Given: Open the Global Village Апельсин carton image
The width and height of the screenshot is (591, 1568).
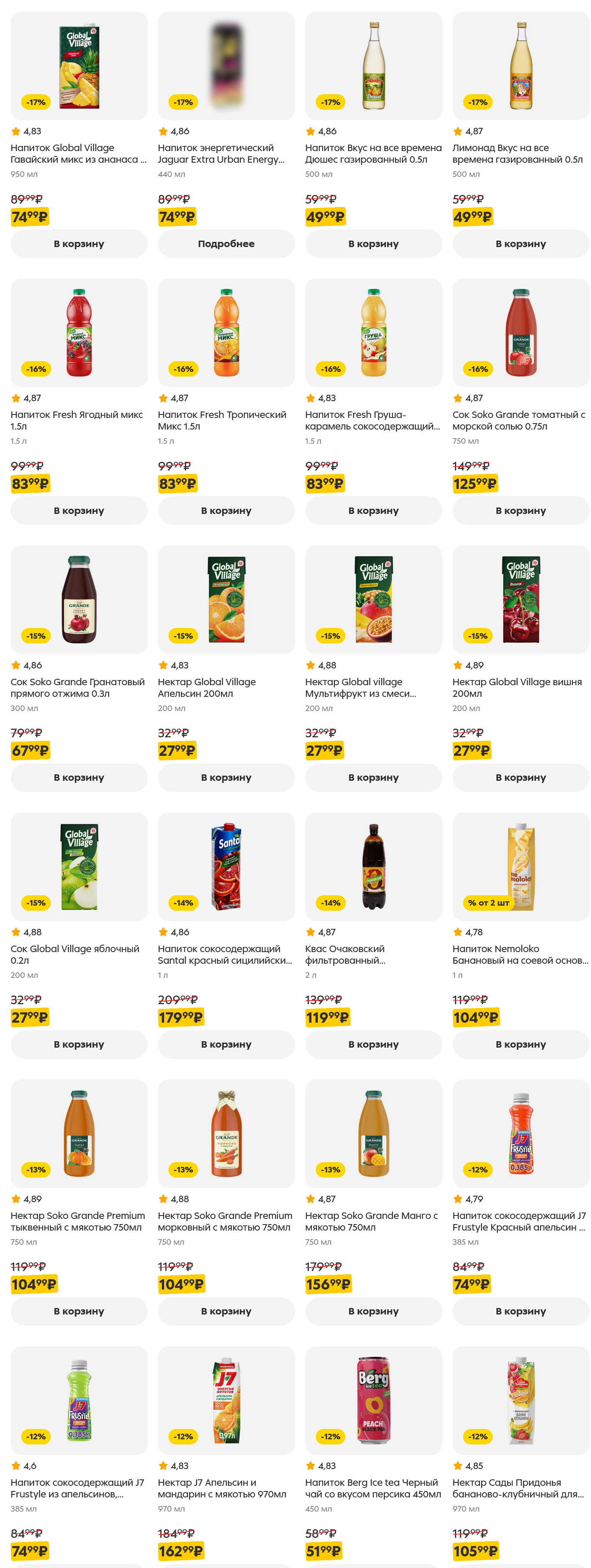Looking at the screenshot, I should (x=226, y=600).
